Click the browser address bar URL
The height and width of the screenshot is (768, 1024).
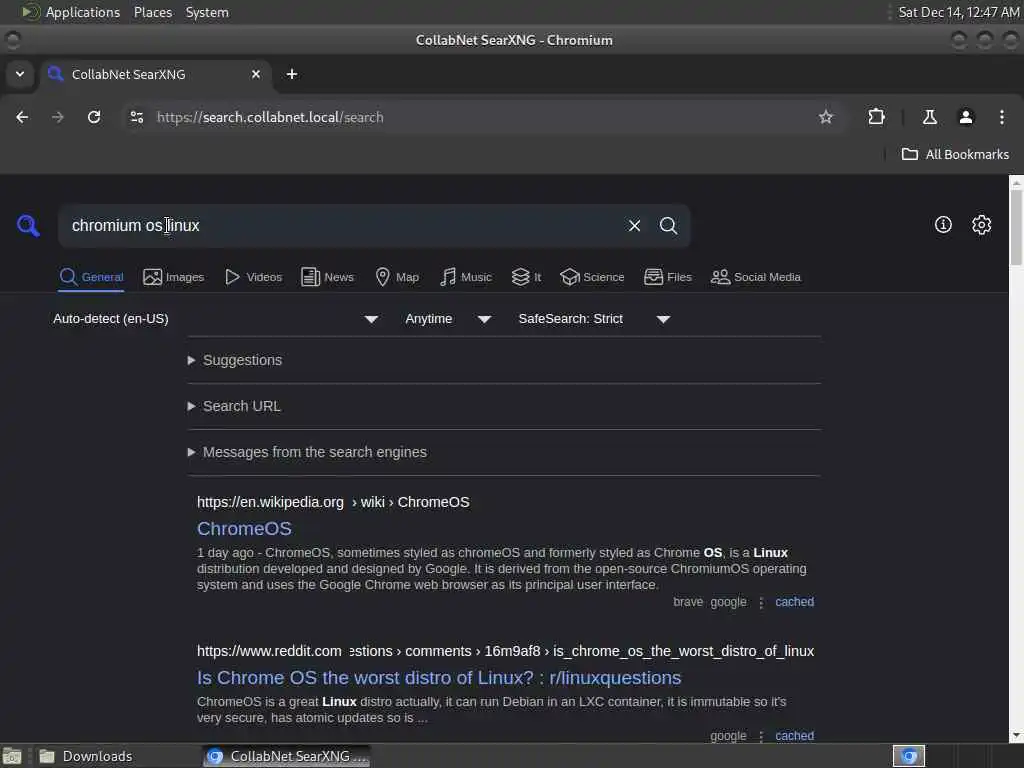pyautogui.click(x=270, y=117)
